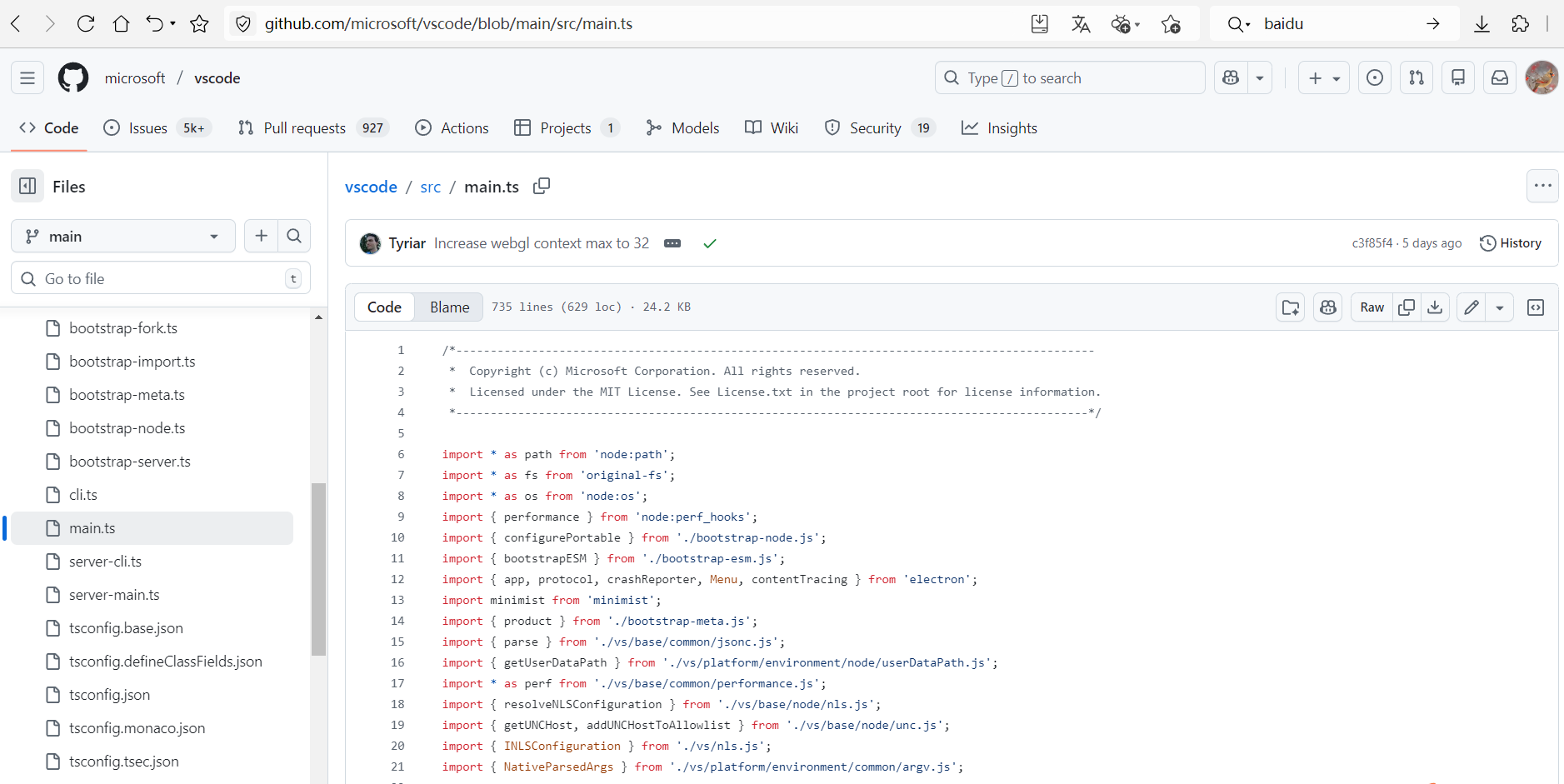Copy raw file contents icon
This screenshot has width=1564, height=784.
tap(1407, 307)
